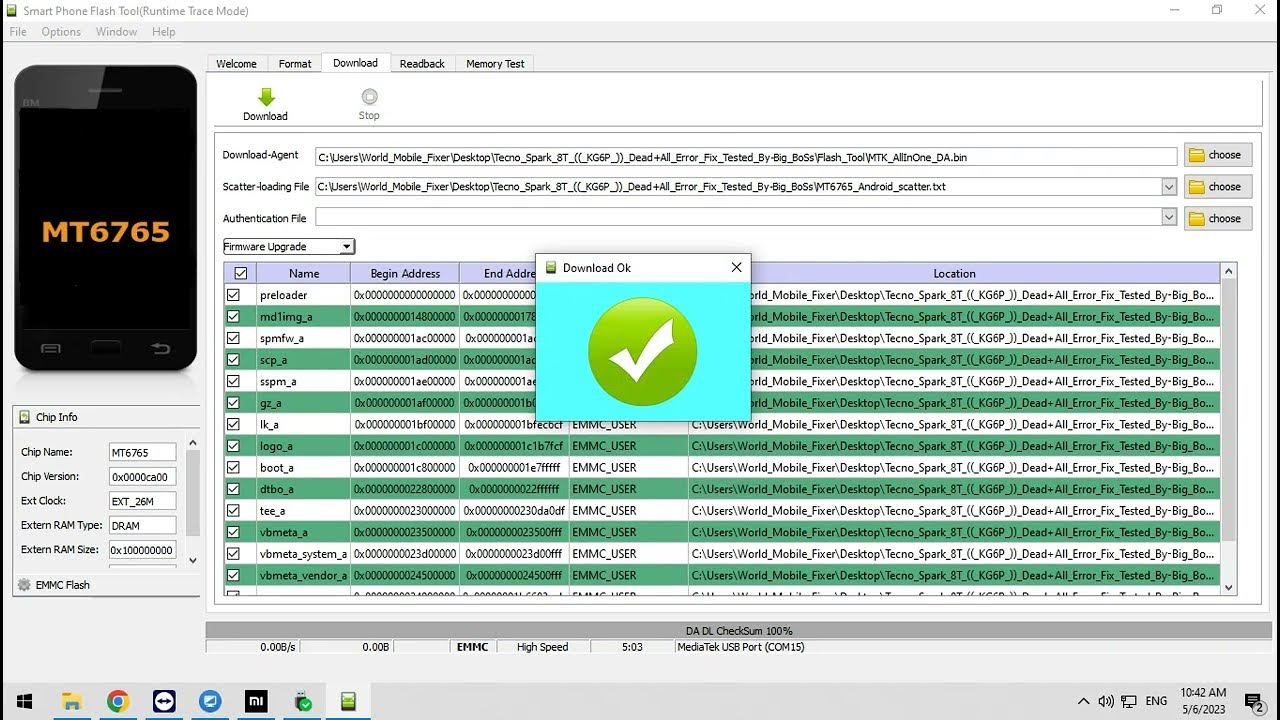The image size is (1280, 720).
Task: Open the Window menu
Action: 116,32
